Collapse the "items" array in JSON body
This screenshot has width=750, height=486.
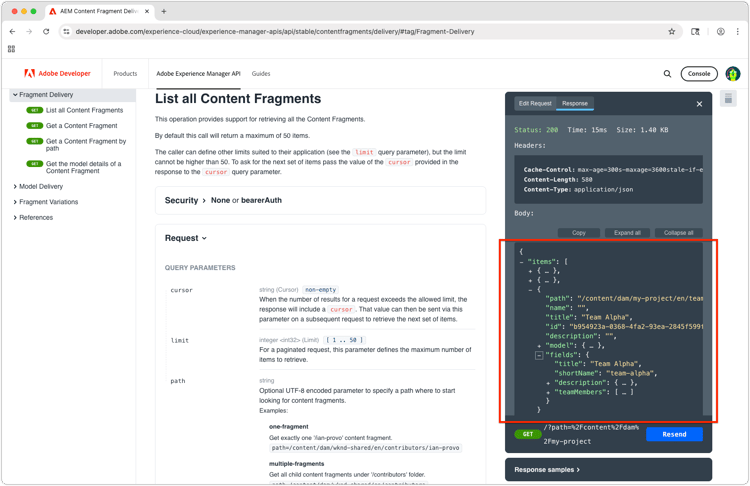pos(521,262)
